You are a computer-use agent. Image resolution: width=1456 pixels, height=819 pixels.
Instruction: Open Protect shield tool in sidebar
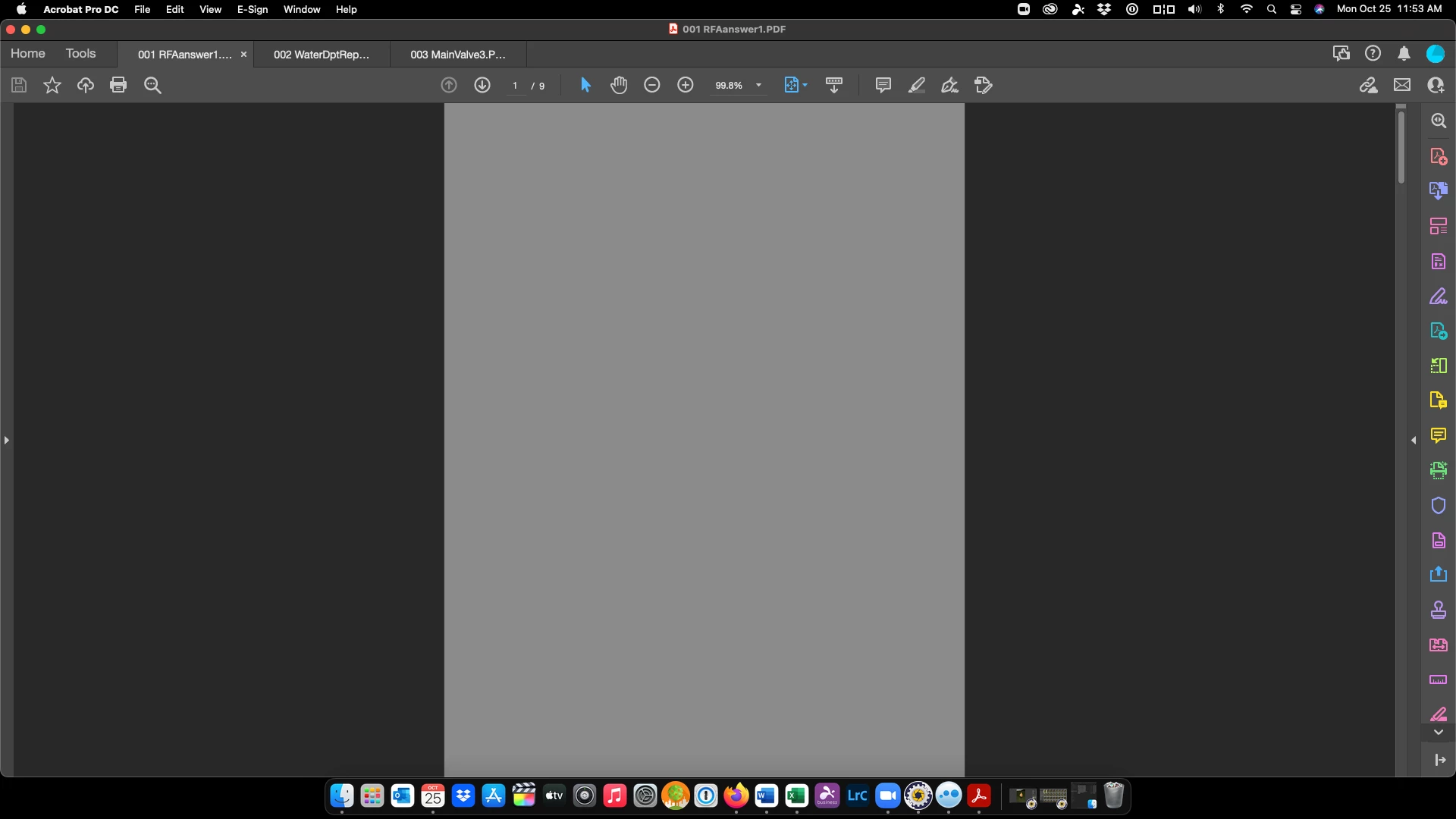point(1438,505)
